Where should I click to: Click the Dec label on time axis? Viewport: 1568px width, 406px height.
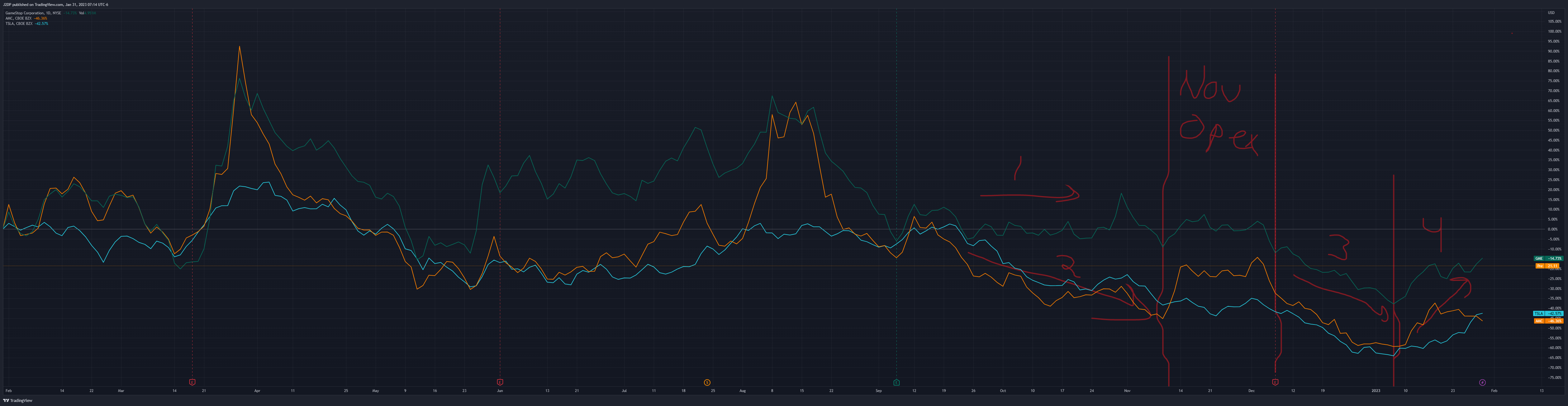1252,391
